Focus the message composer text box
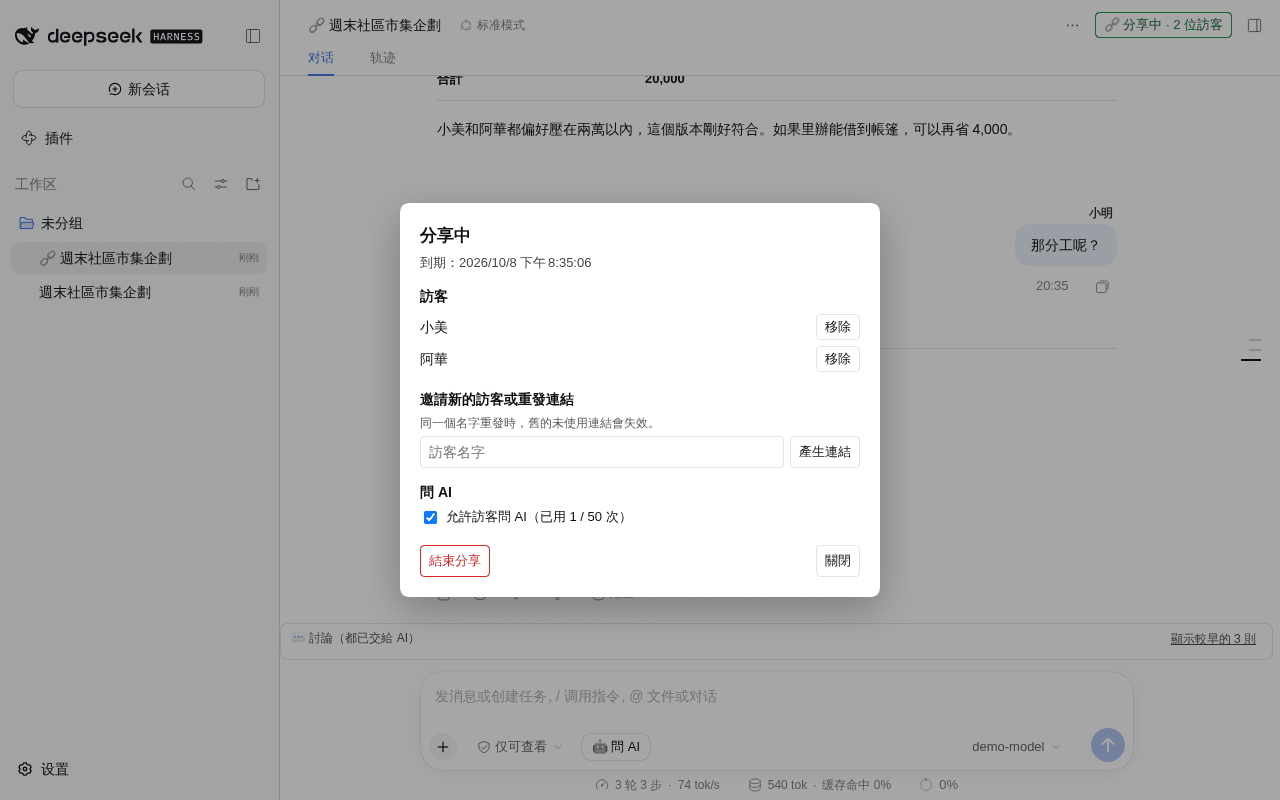Image resolution: width=1280 pixels, height=800 pixels. click(x=777, y=696)
